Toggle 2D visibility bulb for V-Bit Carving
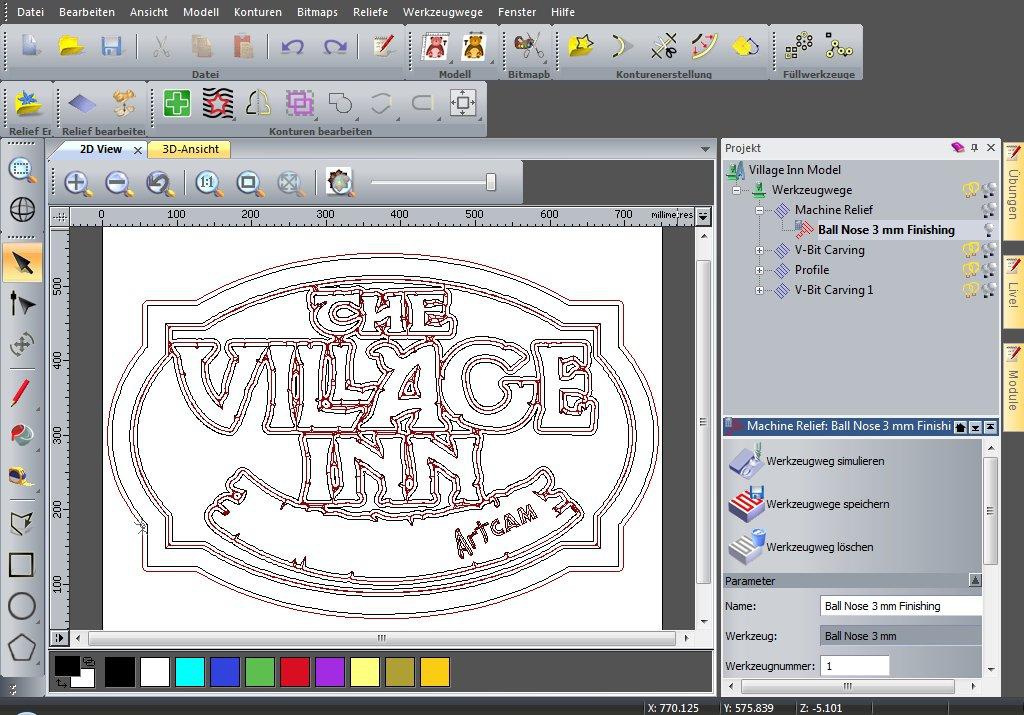This screenshot has height=715, width=1024. click(x=970, y=250)
